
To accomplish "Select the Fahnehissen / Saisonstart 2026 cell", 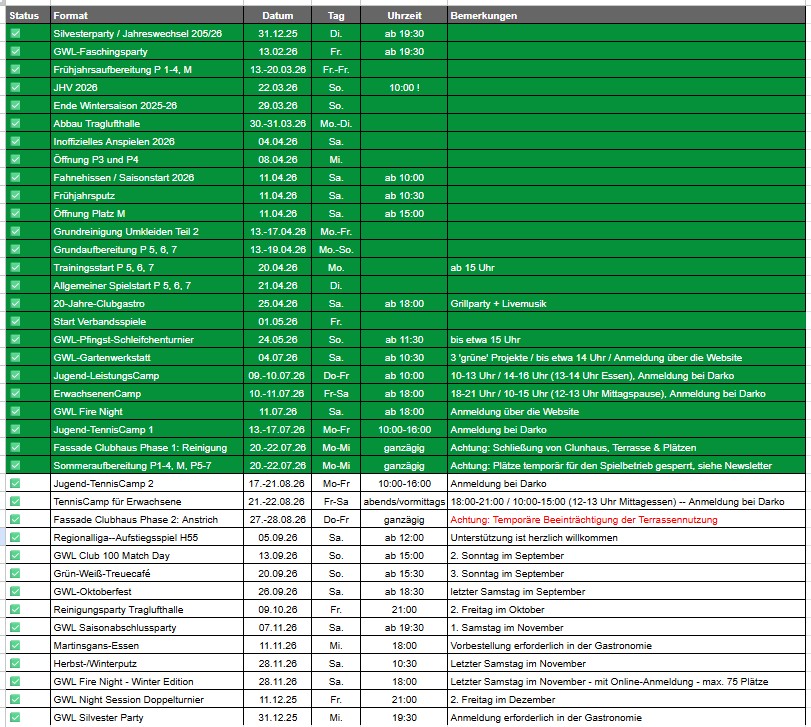I will tap(147, 177).
